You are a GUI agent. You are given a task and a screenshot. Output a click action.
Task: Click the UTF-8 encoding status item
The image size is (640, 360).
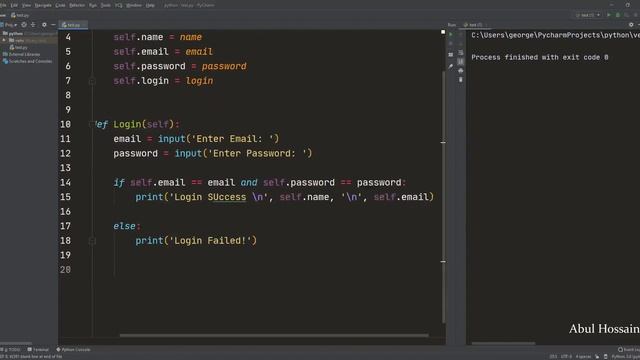566,357
